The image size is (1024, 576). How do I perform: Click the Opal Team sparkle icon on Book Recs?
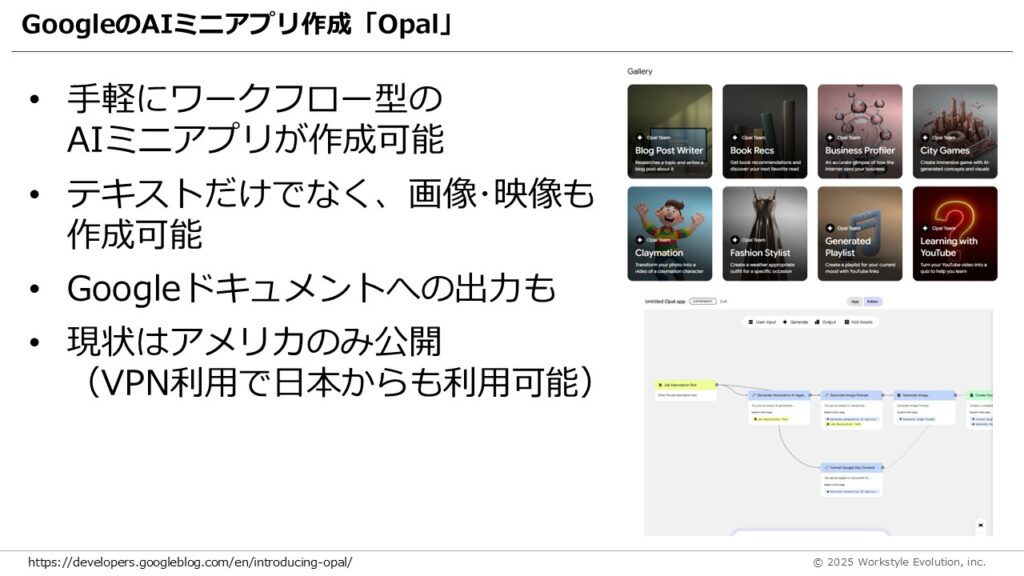pos(734,138)
